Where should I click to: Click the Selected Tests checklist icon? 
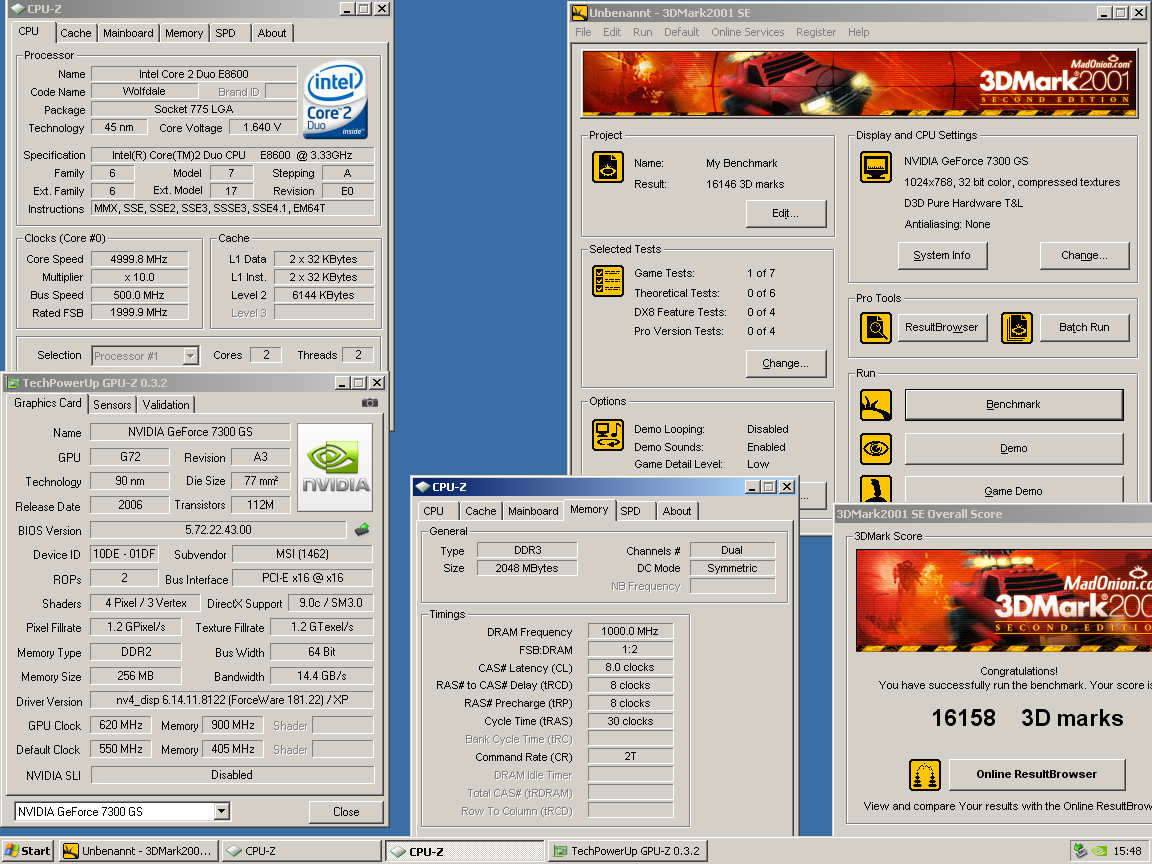(608, 281)
